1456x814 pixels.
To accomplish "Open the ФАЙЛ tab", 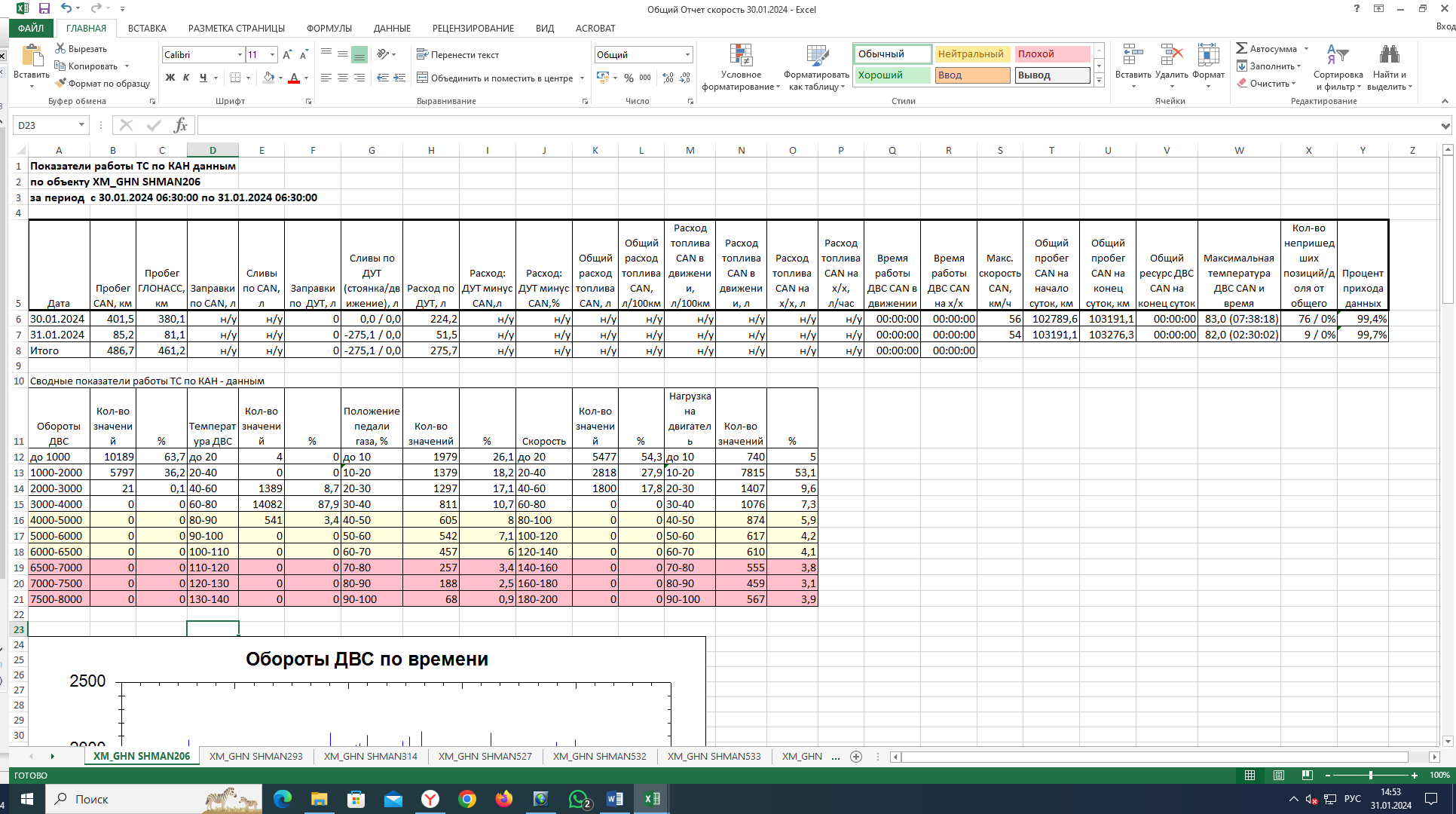I will (x=31, y=28).
